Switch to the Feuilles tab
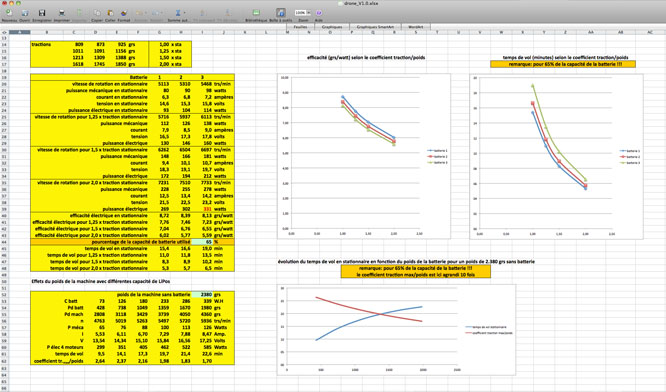The width and height of the screenshot is (666, 392). pyautogui.click(x=300, y=27)
